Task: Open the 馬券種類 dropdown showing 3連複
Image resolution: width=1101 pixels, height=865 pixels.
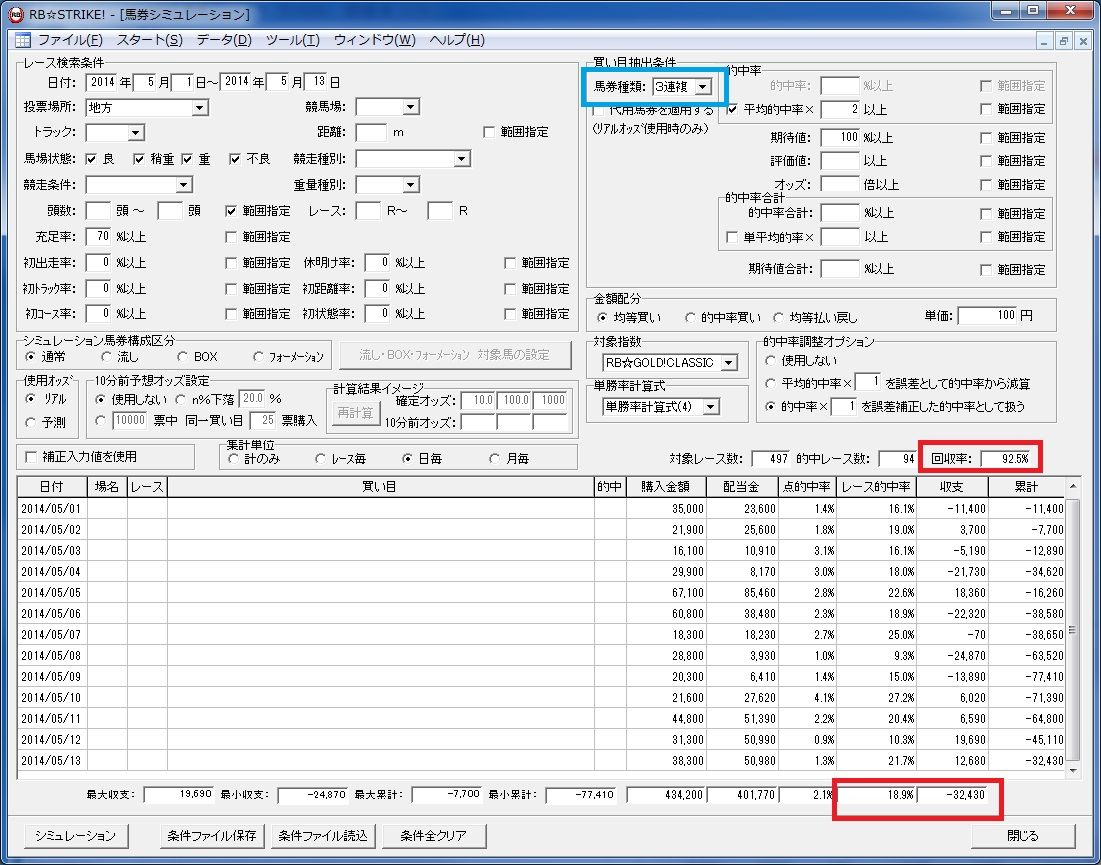Action: pos(703,86)
